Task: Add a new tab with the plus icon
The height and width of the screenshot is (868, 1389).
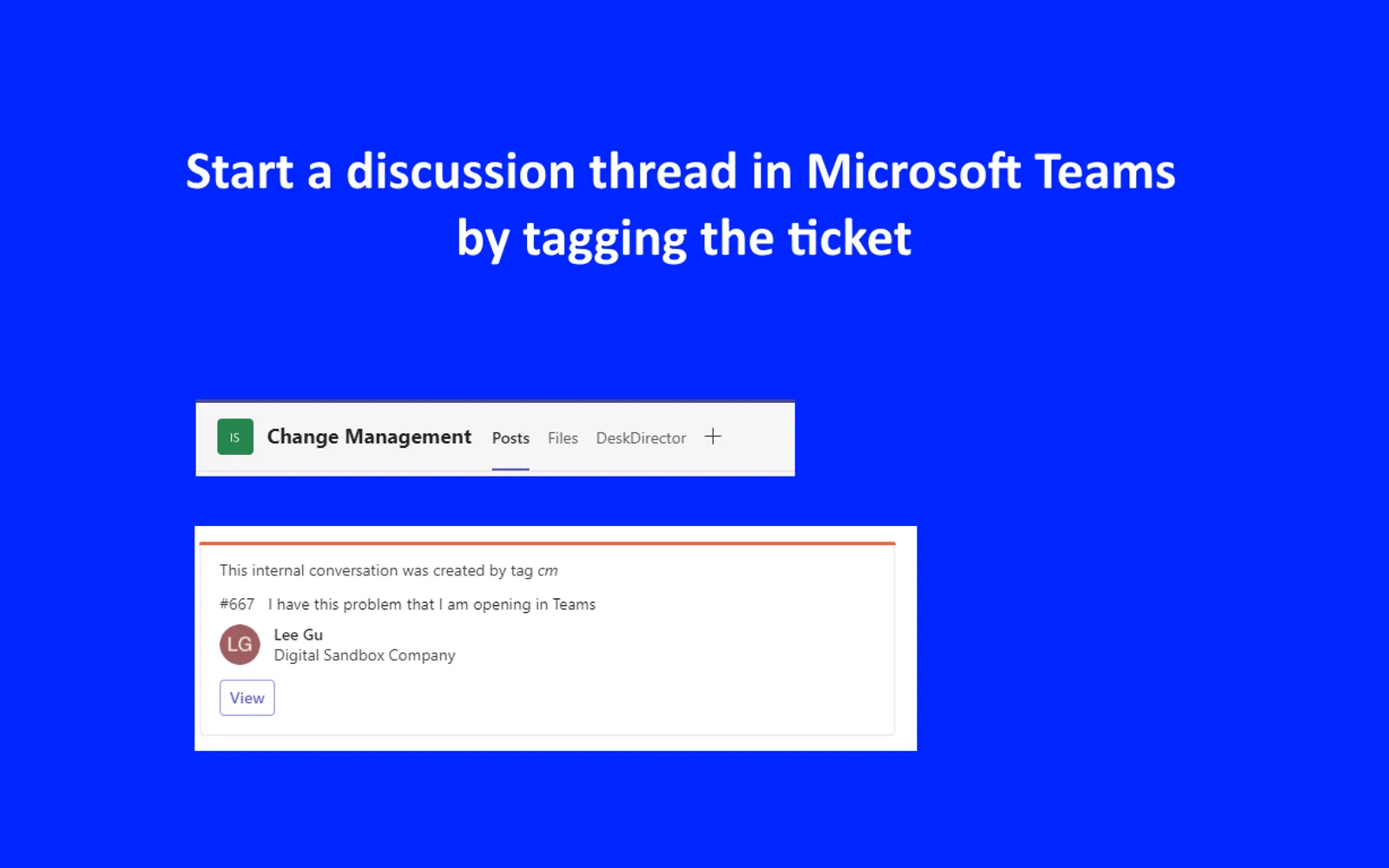Action: tap(713, 437)
